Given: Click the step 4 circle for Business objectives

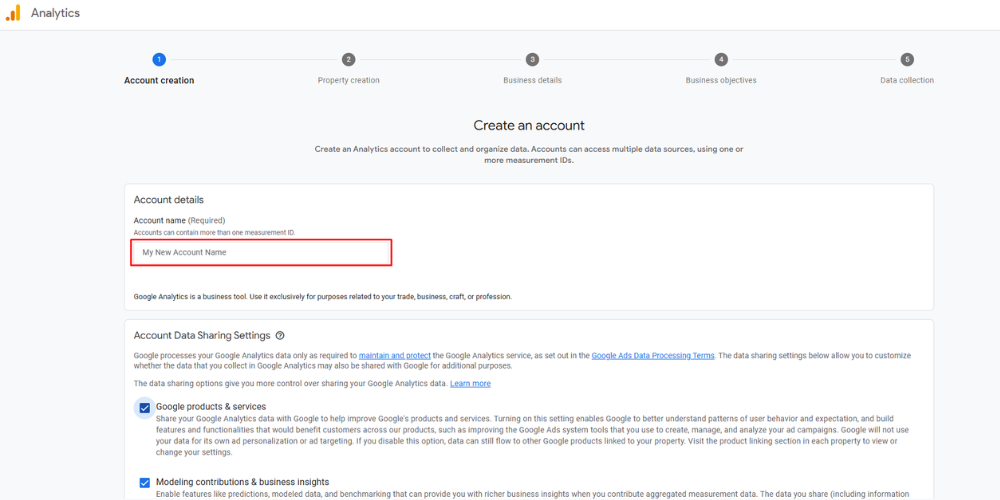Looking at the screenshot, I should tap(721, 59).
